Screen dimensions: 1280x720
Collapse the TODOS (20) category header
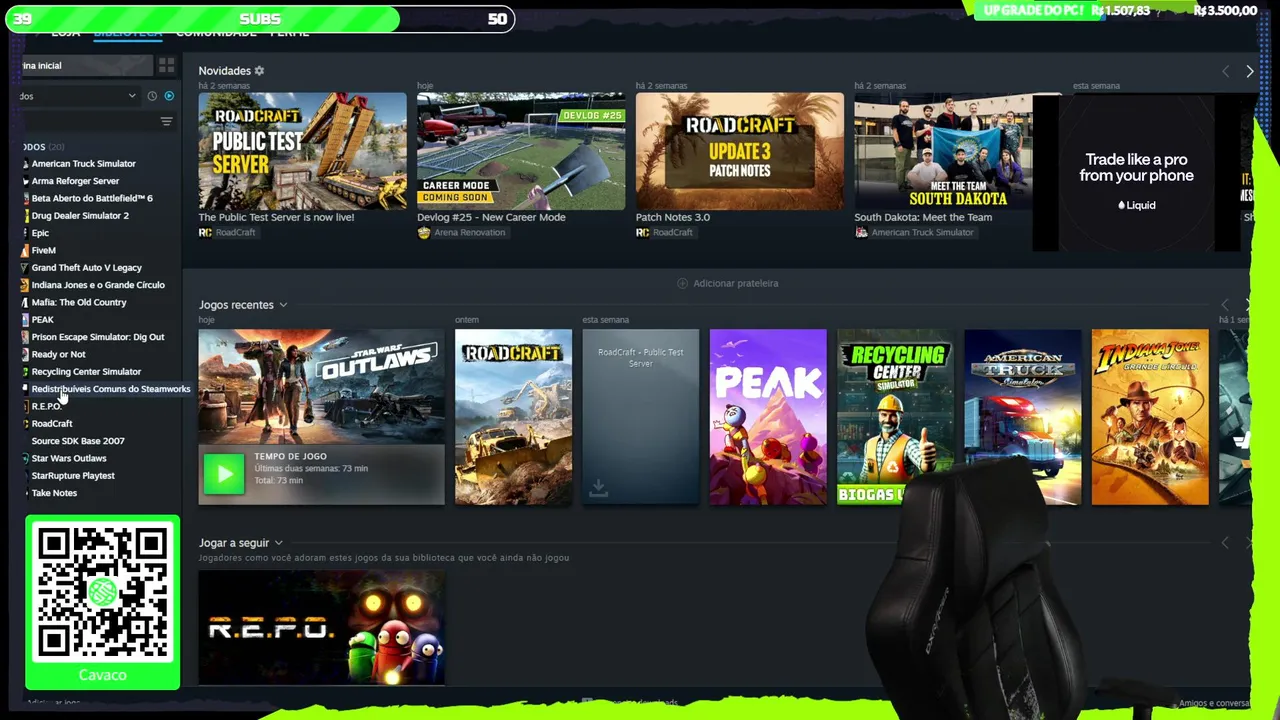tap(43, 147)
